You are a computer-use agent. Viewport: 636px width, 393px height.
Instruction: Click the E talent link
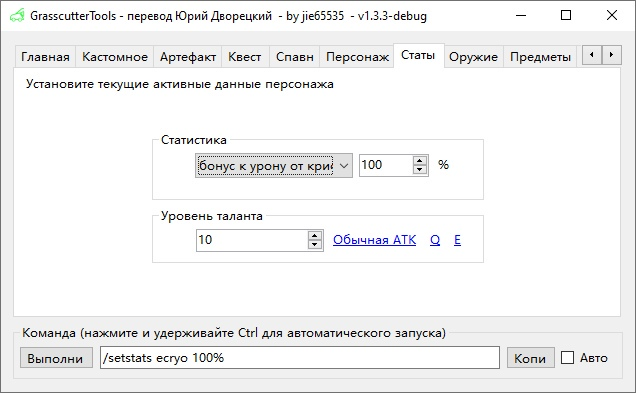coord(457,240)
